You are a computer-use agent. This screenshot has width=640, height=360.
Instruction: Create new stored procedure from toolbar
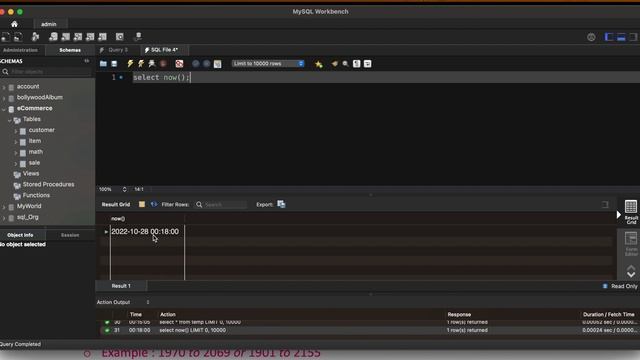coord(90,37)
